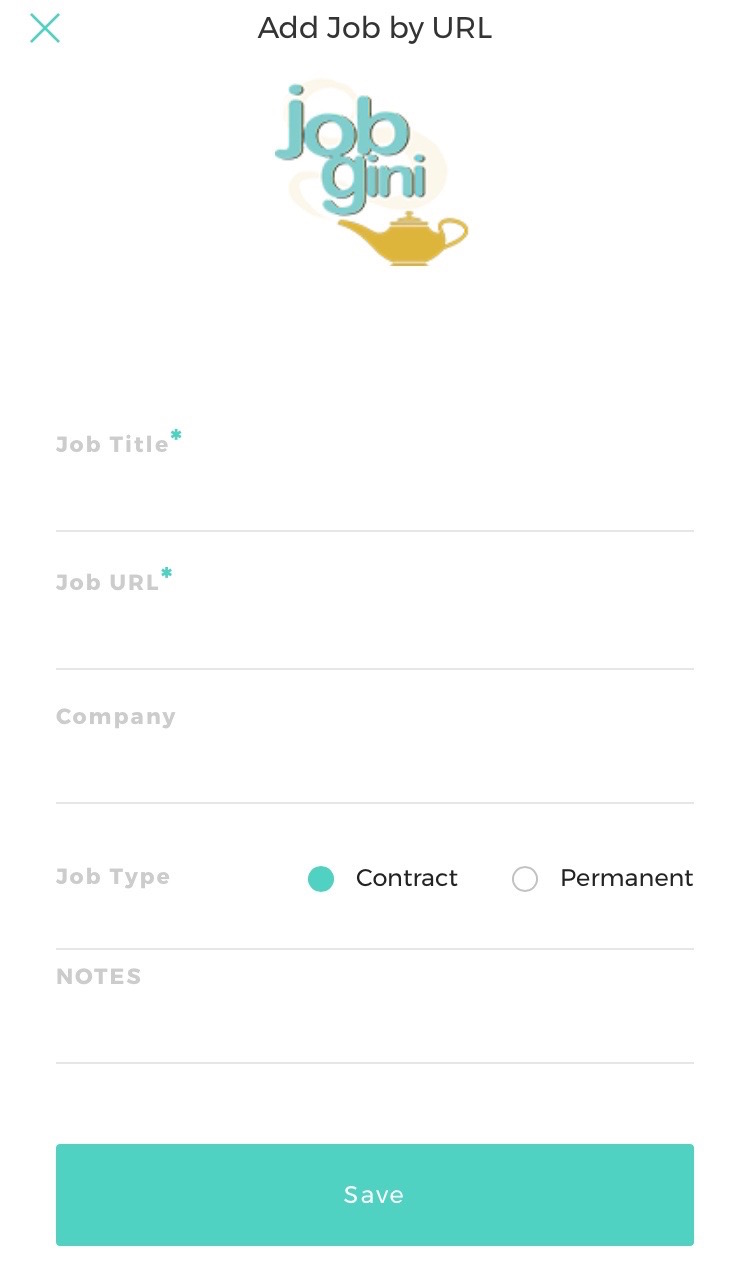This screenshot has width=750, height=1286.
Task: Click the 'NOTES' field label
Action: tap(99, 977)
